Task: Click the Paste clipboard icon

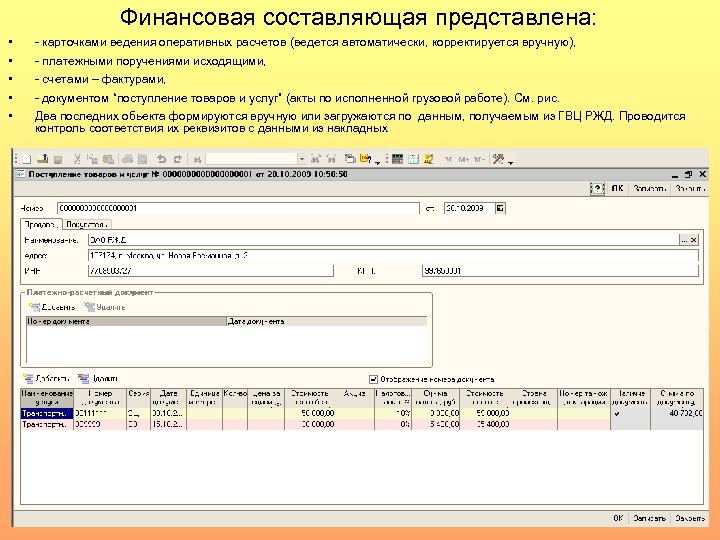Action: pos(108,159)
